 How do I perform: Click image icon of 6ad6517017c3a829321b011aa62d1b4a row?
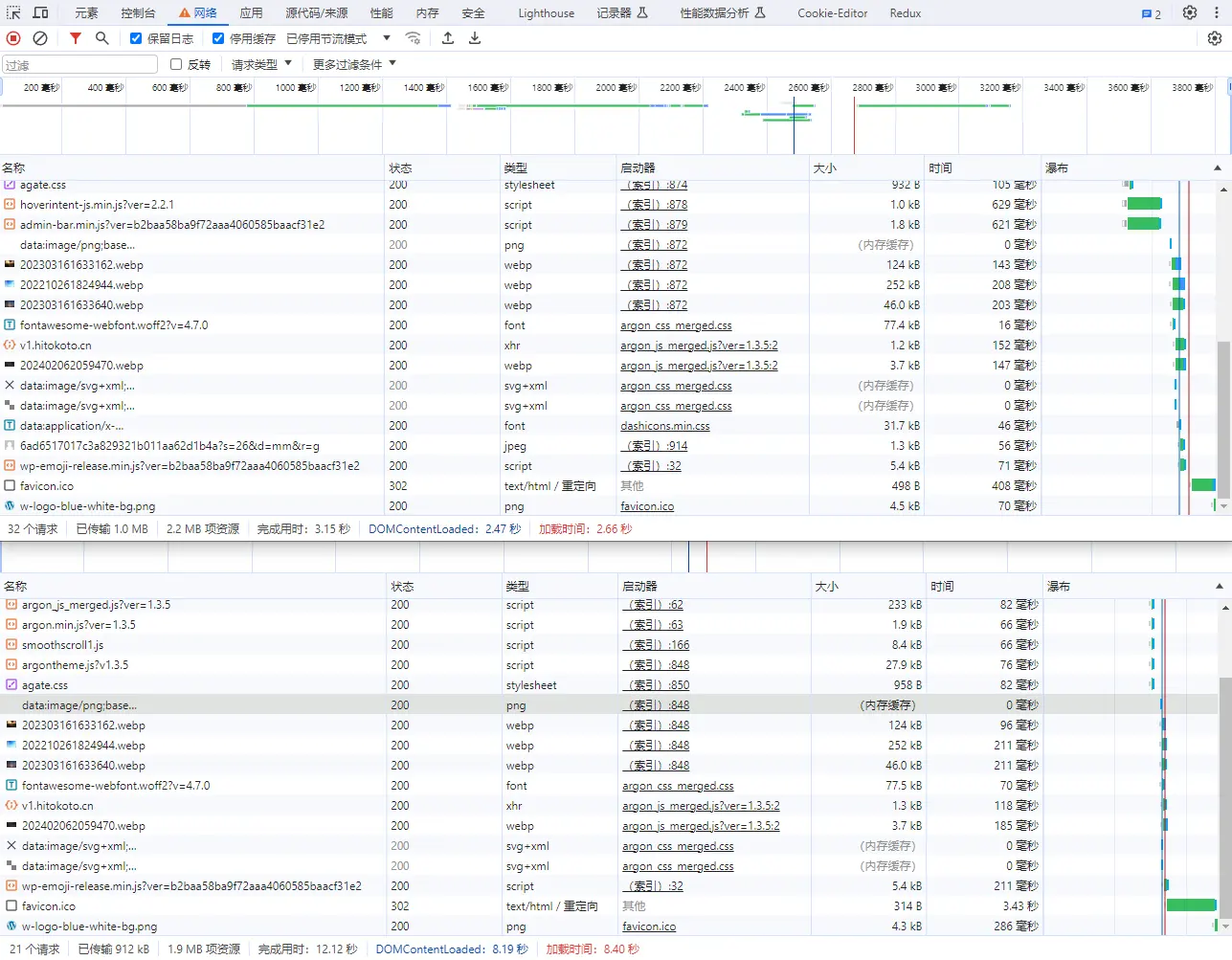pyautogui.click(x=10, y=446)
